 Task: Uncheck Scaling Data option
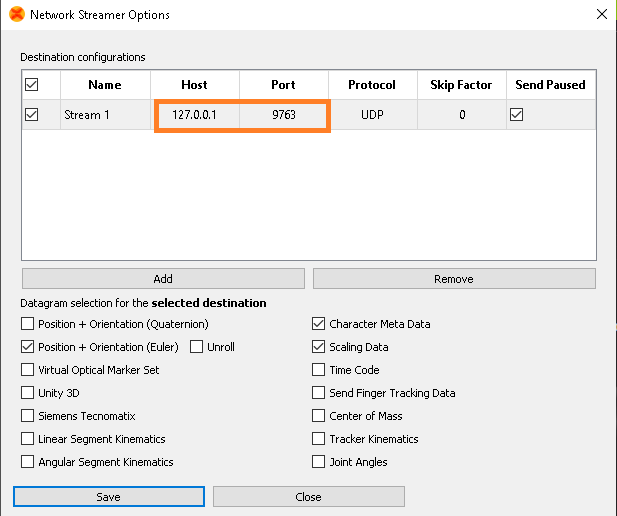tap(318, 347)
